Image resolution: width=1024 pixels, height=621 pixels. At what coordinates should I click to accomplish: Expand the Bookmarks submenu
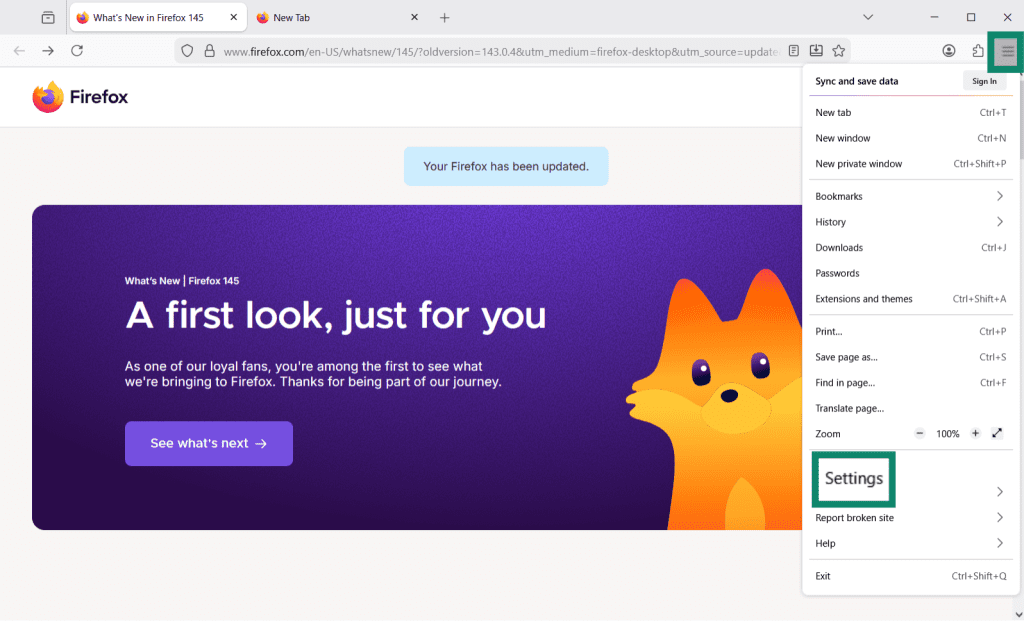click(910, 196)
